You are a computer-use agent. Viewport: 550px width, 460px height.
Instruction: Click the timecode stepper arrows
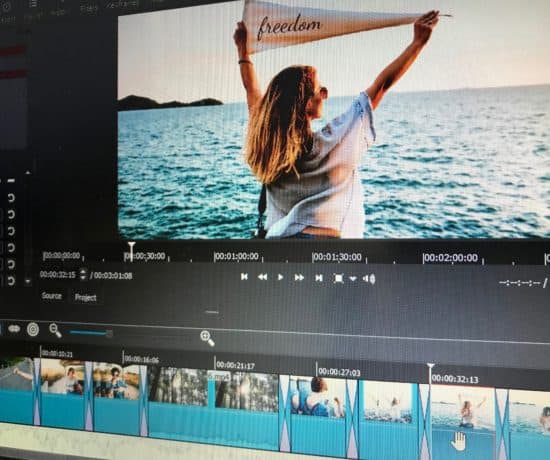coord(83,274)
